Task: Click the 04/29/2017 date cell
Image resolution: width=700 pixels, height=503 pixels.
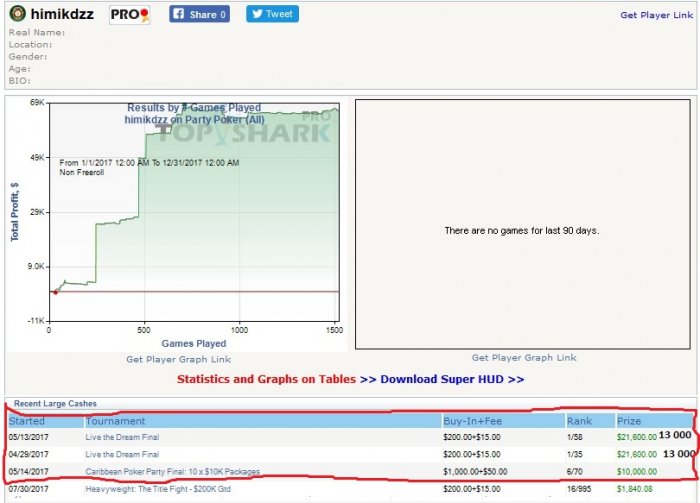Action: tap(29, 454)
